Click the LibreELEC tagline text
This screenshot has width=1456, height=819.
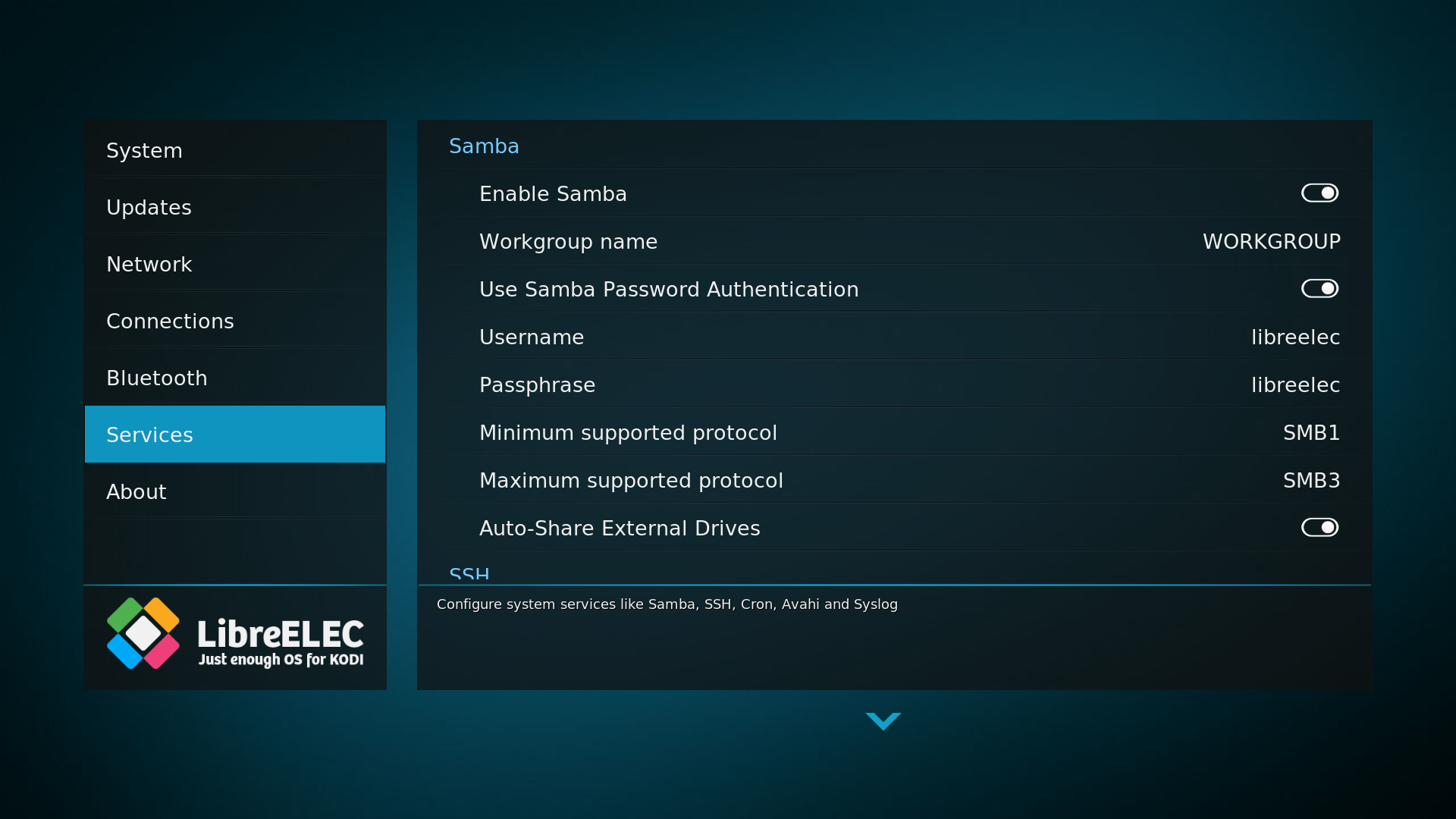pos(281,660)
